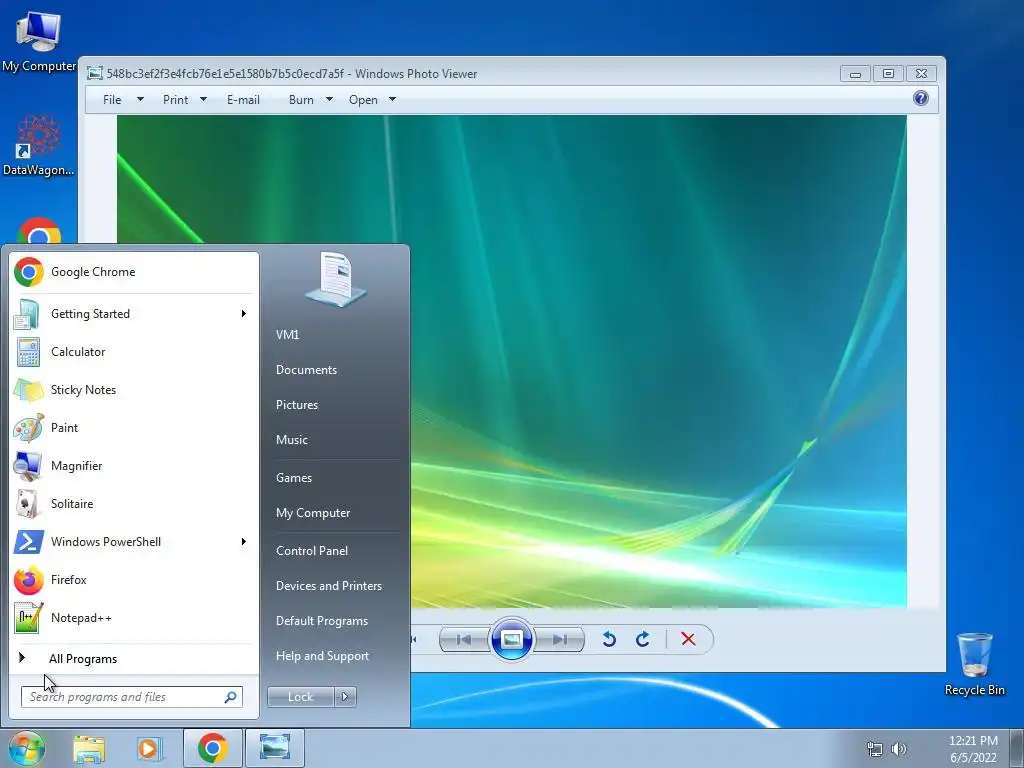Click Show desktop strip at taskbar end

pyautogui.click(x=1016, y=748)
